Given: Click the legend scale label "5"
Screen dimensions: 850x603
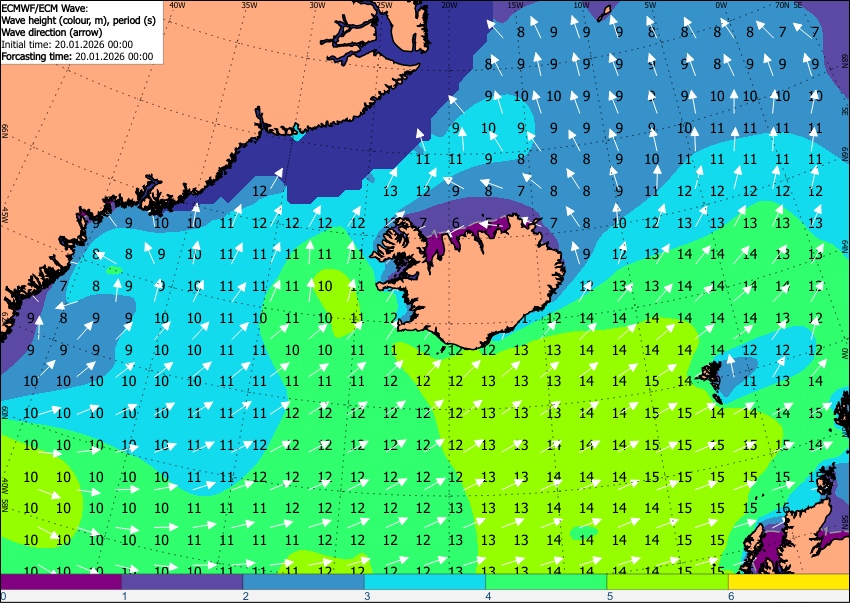Looking at the screenshot, I should (x=610, y=596).
